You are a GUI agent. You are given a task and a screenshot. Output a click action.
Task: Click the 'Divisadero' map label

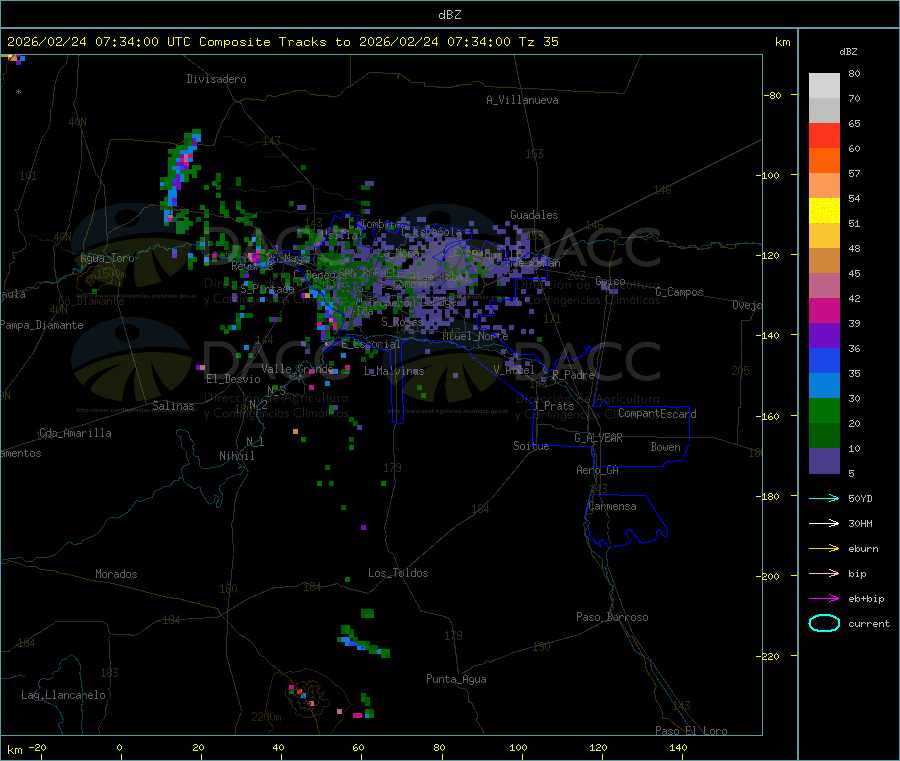216,79
